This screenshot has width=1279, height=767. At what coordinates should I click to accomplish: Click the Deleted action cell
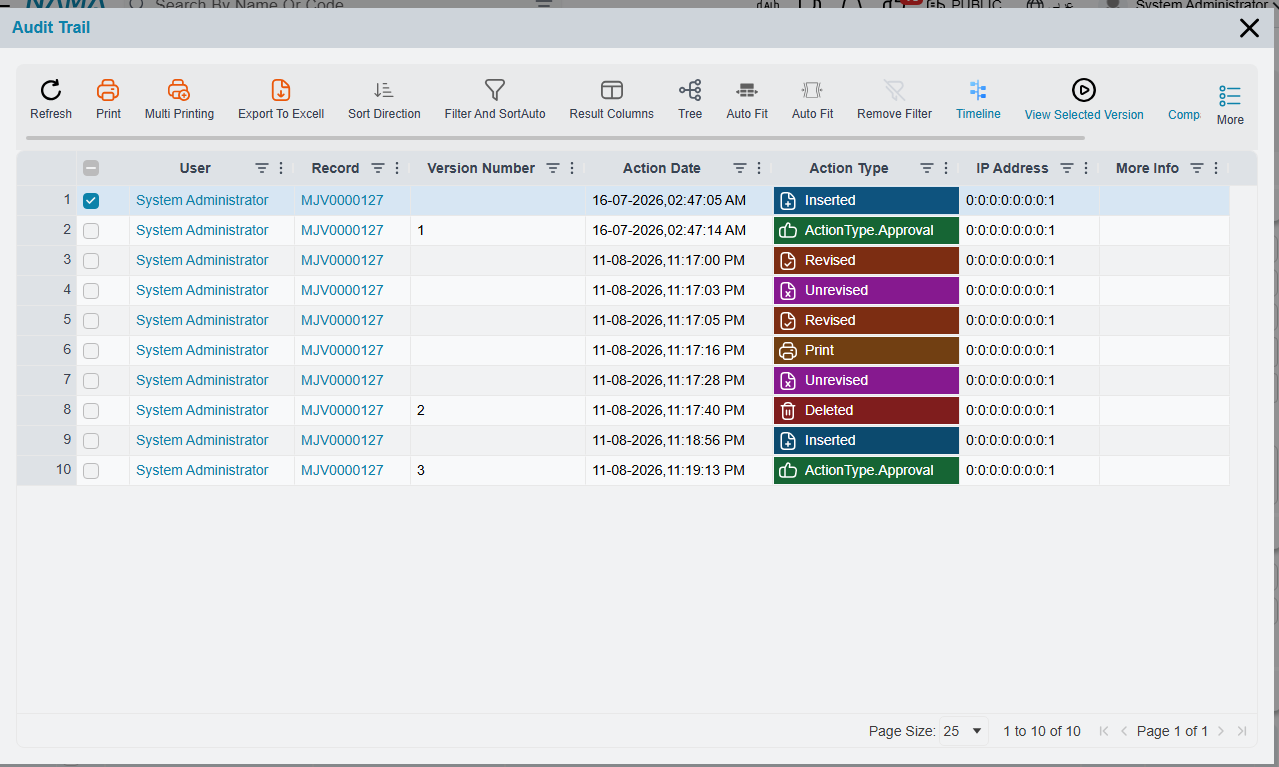[866, 410]
